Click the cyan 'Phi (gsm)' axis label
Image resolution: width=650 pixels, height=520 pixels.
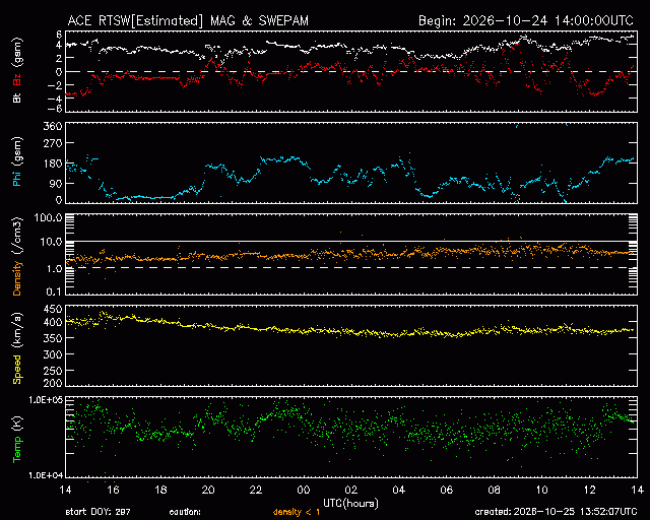(17, 162)
